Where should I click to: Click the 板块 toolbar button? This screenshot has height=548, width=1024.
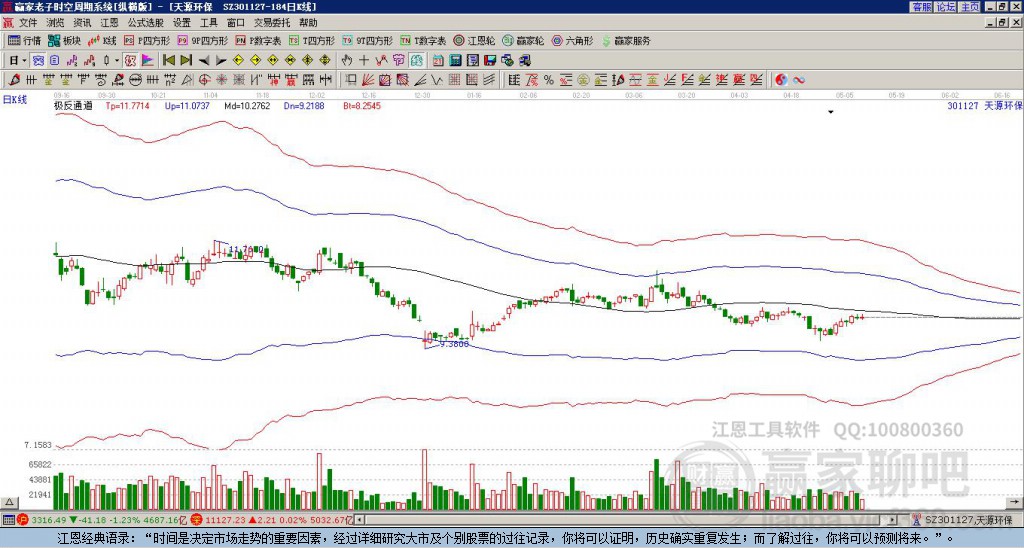(64, 40)
